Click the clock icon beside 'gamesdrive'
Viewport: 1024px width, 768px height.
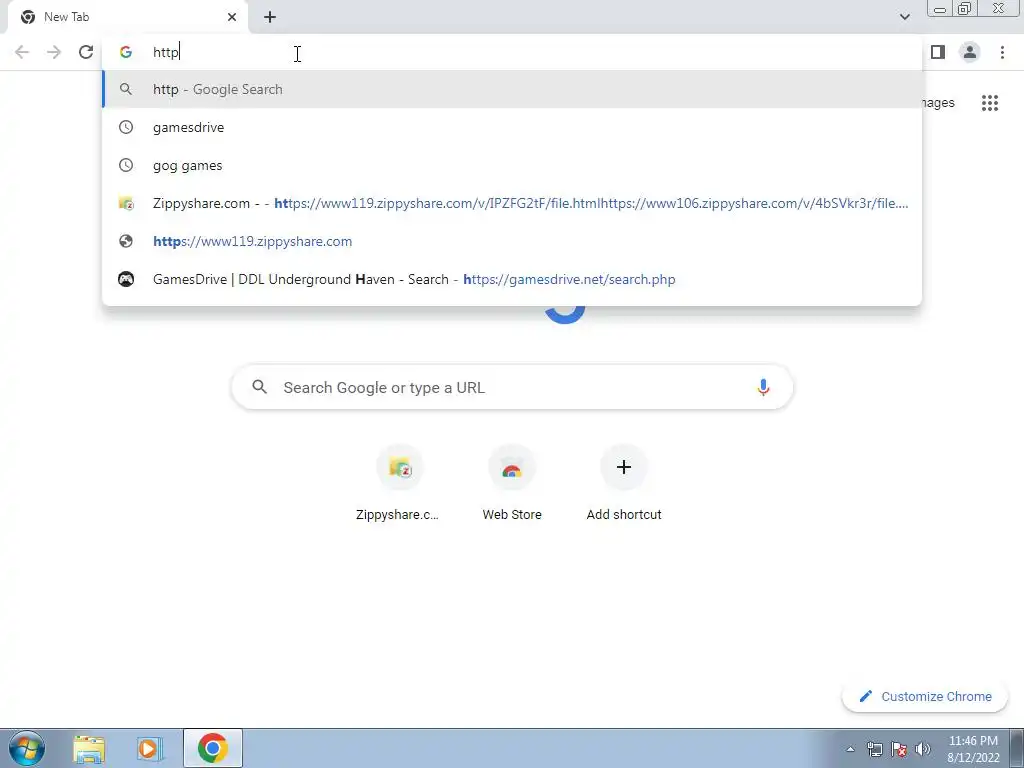[x=125, y=127]
